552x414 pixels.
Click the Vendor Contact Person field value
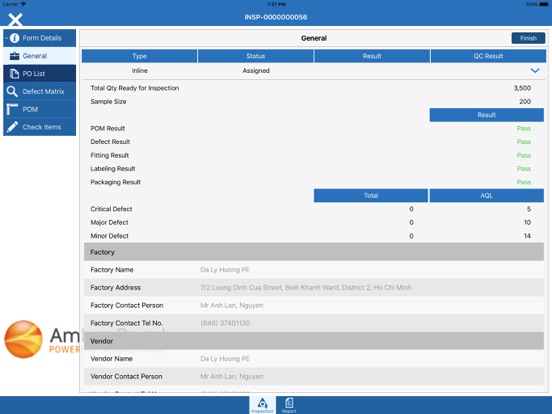(x=232, y=376)
